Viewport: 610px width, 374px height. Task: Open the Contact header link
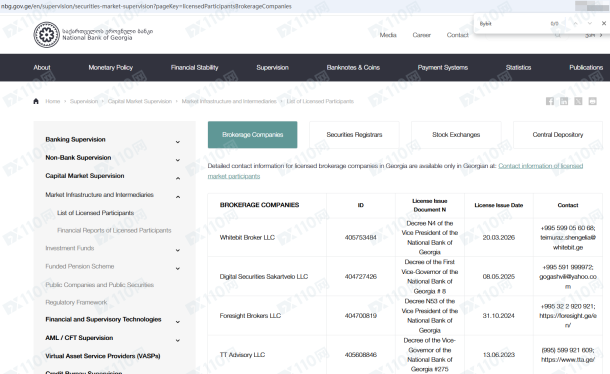coord(458,35)
